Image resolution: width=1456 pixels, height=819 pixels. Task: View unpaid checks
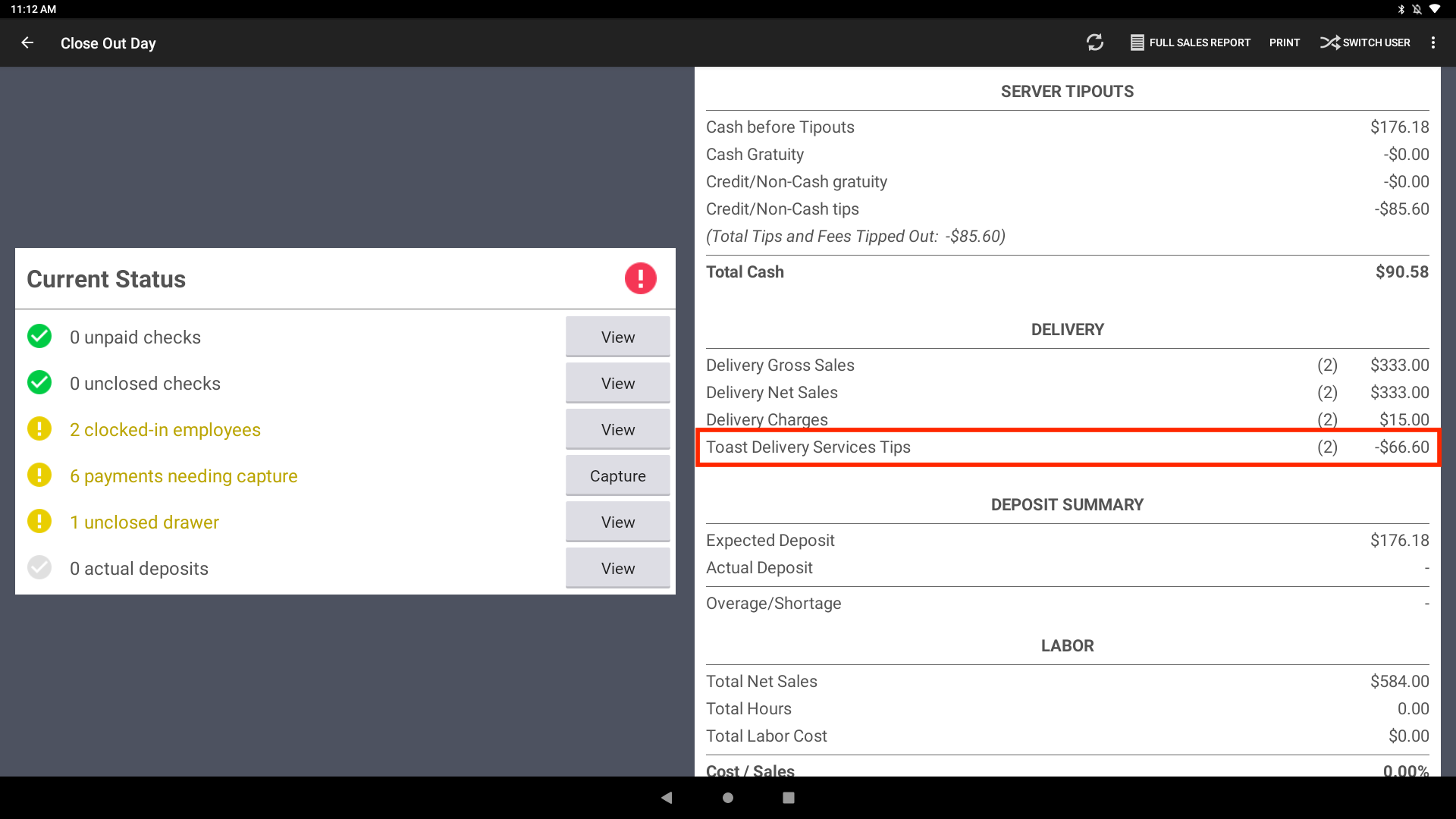click(617, 337)
